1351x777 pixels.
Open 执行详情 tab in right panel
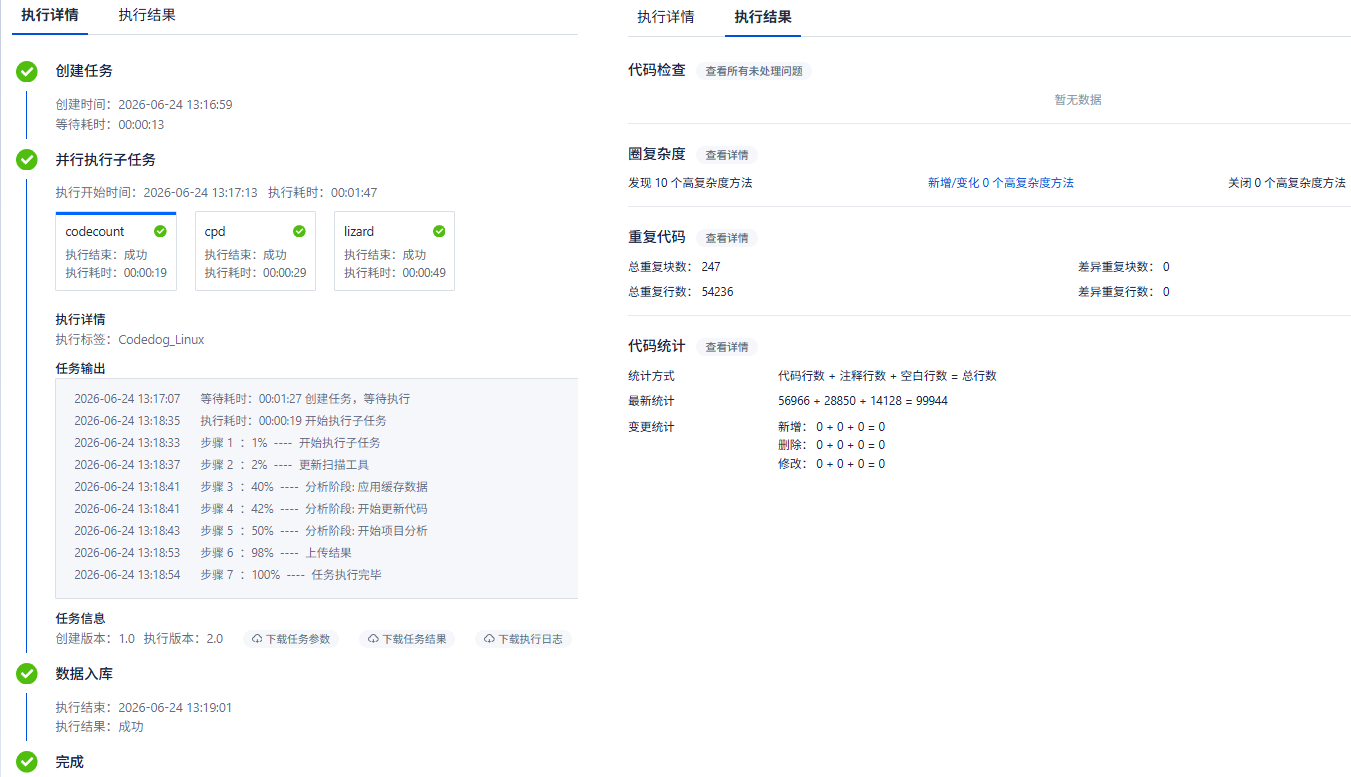(666, 17)
